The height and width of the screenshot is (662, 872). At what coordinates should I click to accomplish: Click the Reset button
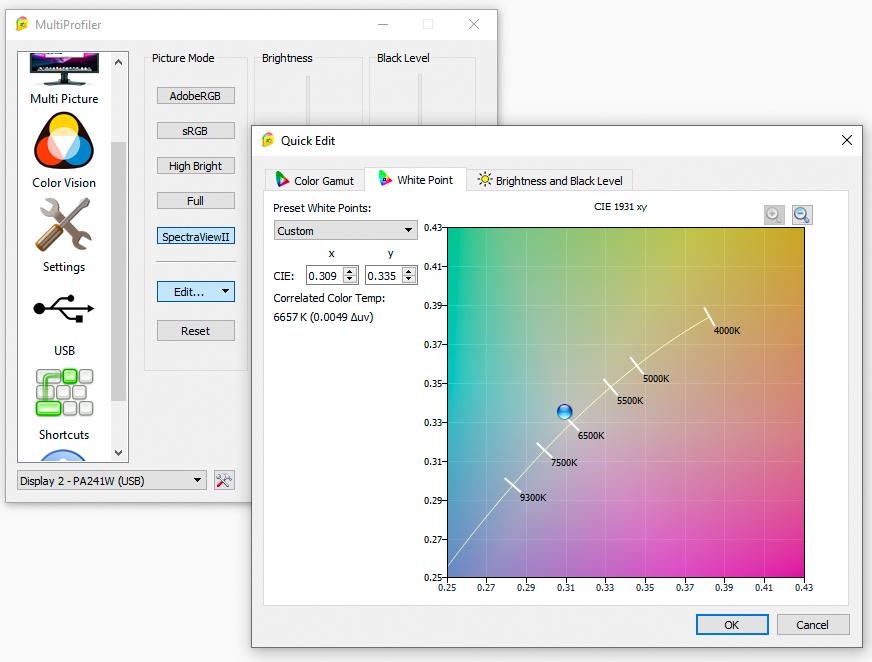point(196,331)
